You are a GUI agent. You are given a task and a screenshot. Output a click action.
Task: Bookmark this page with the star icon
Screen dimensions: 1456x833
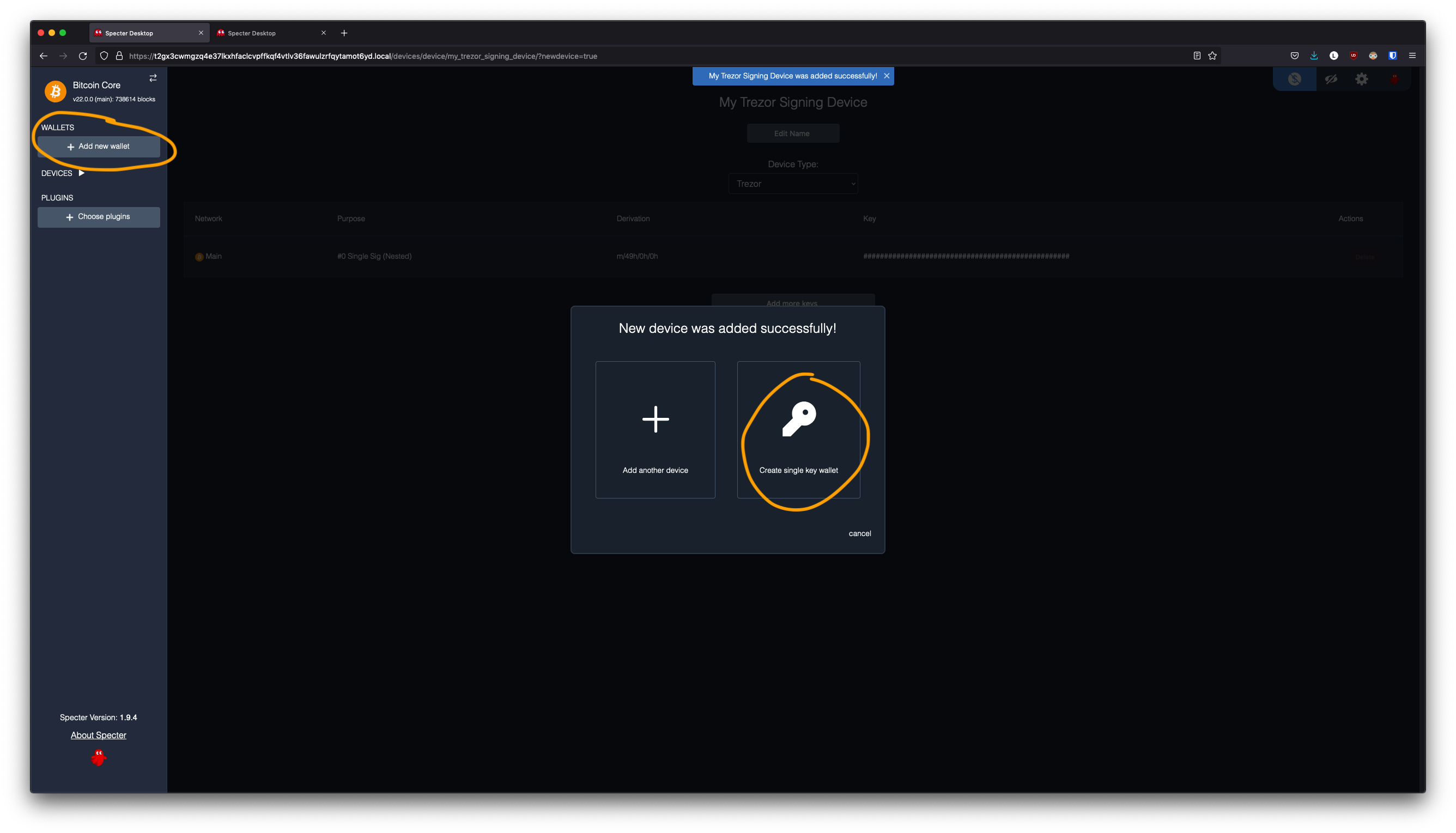coord(1212,56)
